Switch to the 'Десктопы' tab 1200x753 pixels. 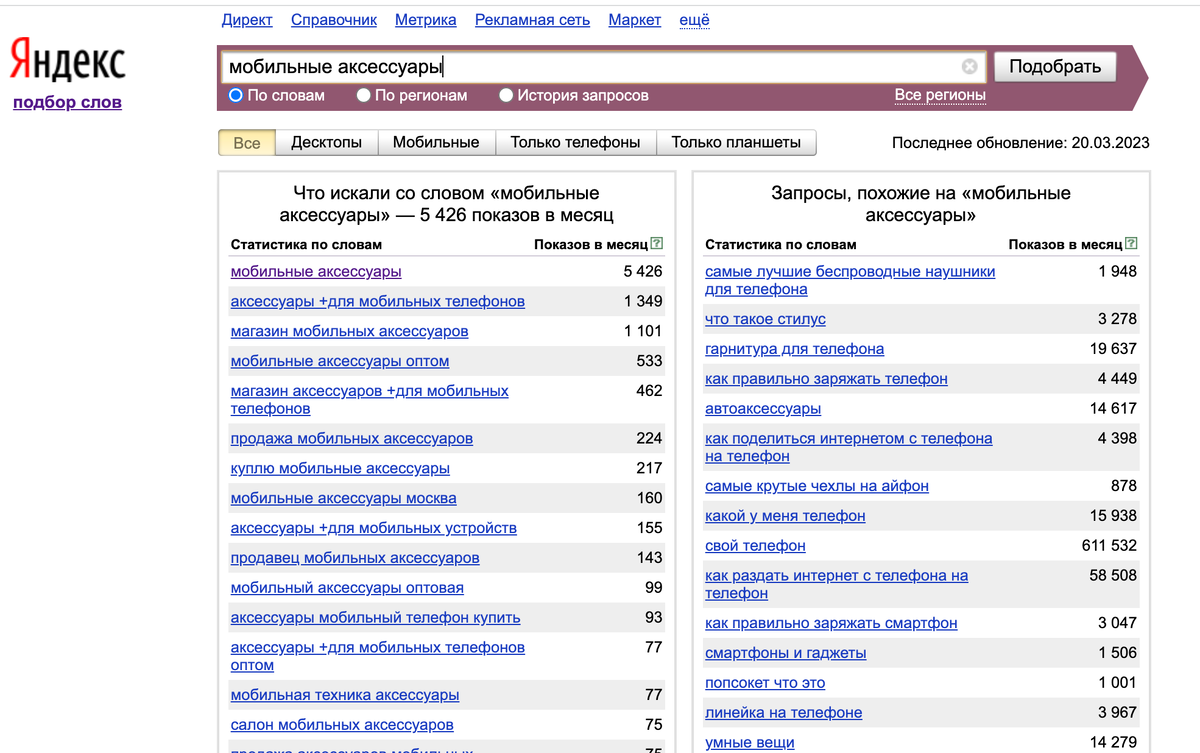point(327,143)
